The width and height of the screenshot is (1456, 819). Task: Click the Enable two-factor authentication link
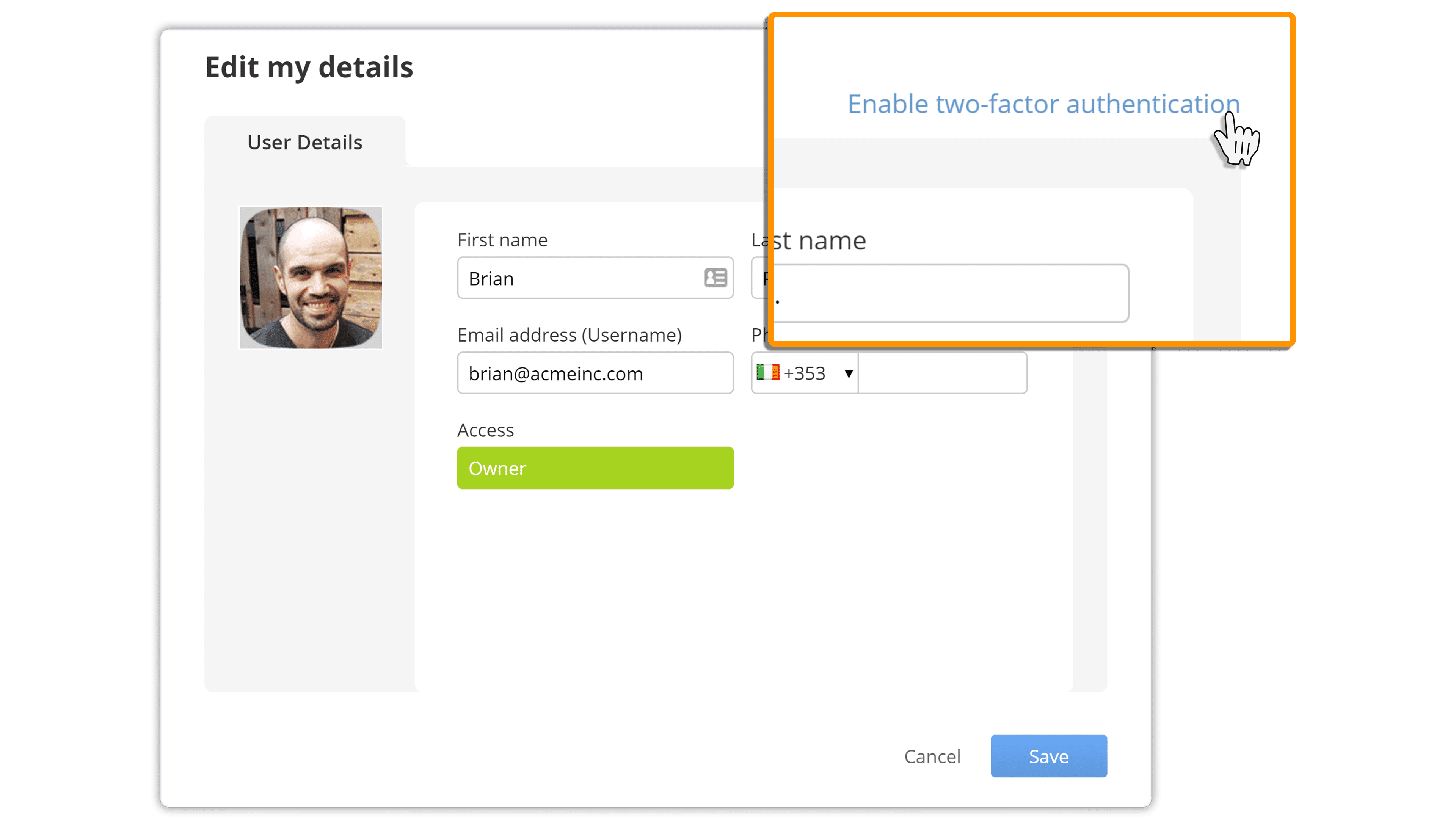coord(1043,104)
